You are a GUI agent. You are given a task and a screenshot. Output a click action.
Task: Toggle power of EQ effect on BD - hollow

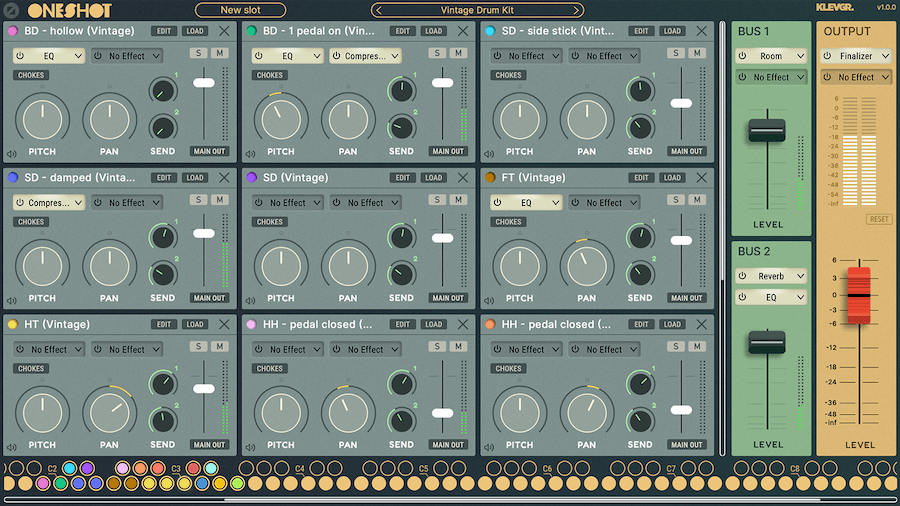tap(20, 56)
